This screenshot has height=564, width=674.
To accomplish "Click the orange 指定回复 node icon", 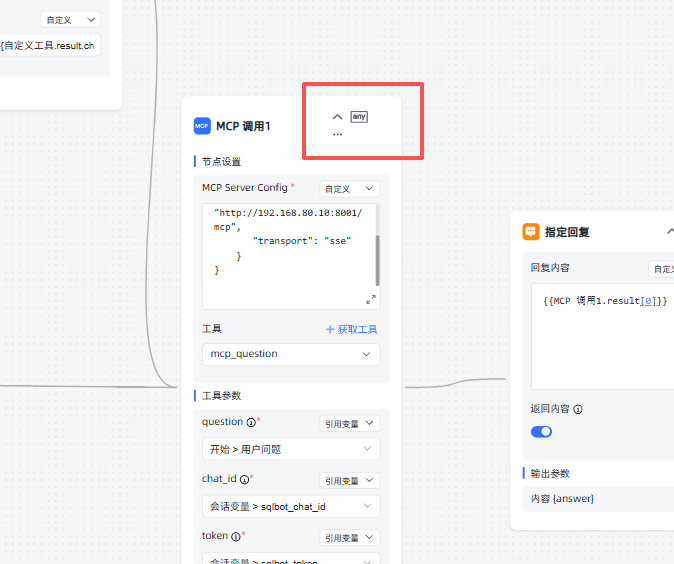I will pos(531,231).
